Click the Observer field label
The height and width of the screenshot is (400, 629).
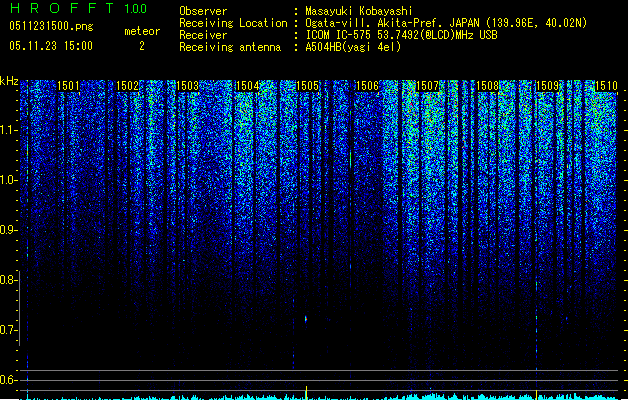[203, 11]
